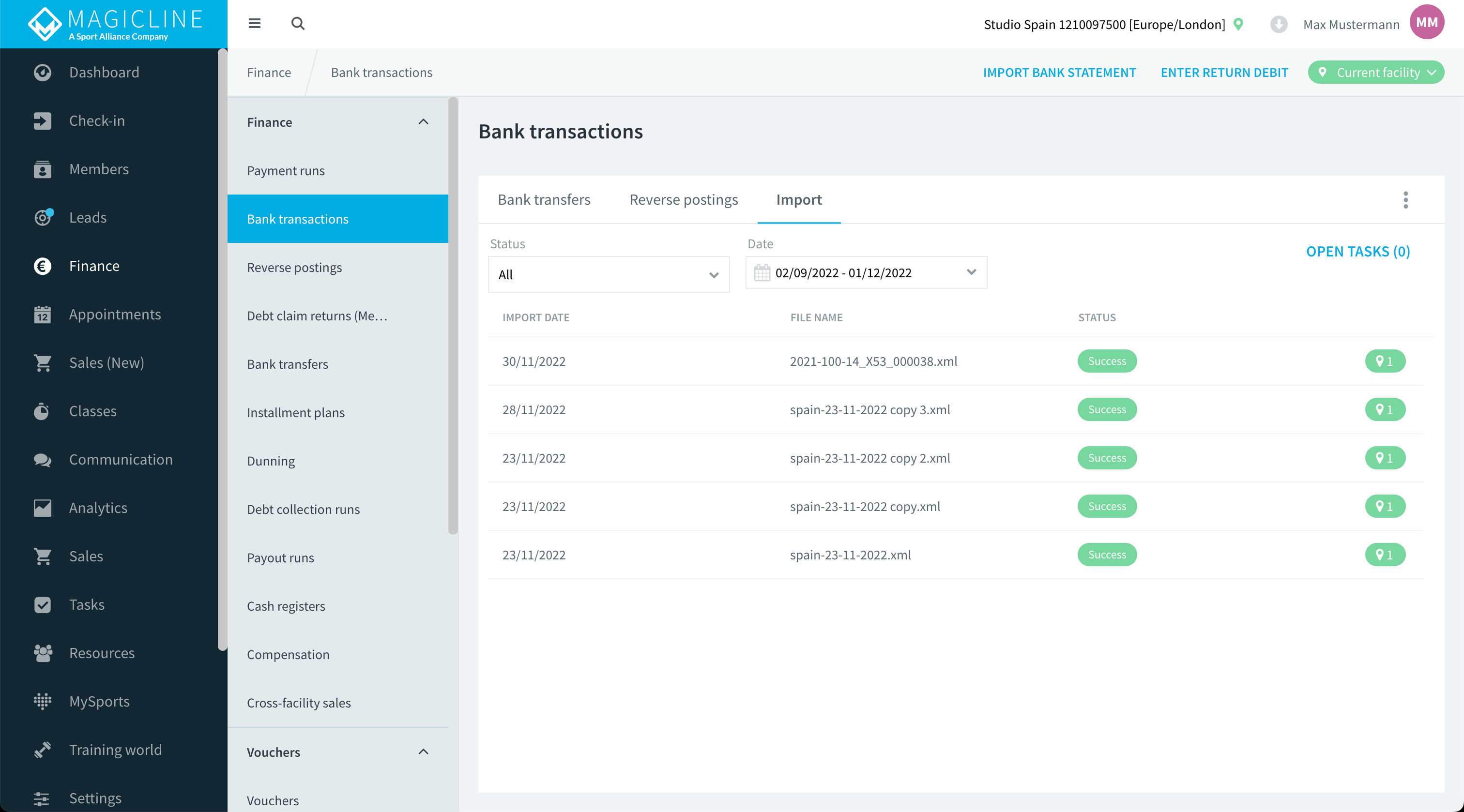
Task: Click the Resources people icon
Action: 43,653
